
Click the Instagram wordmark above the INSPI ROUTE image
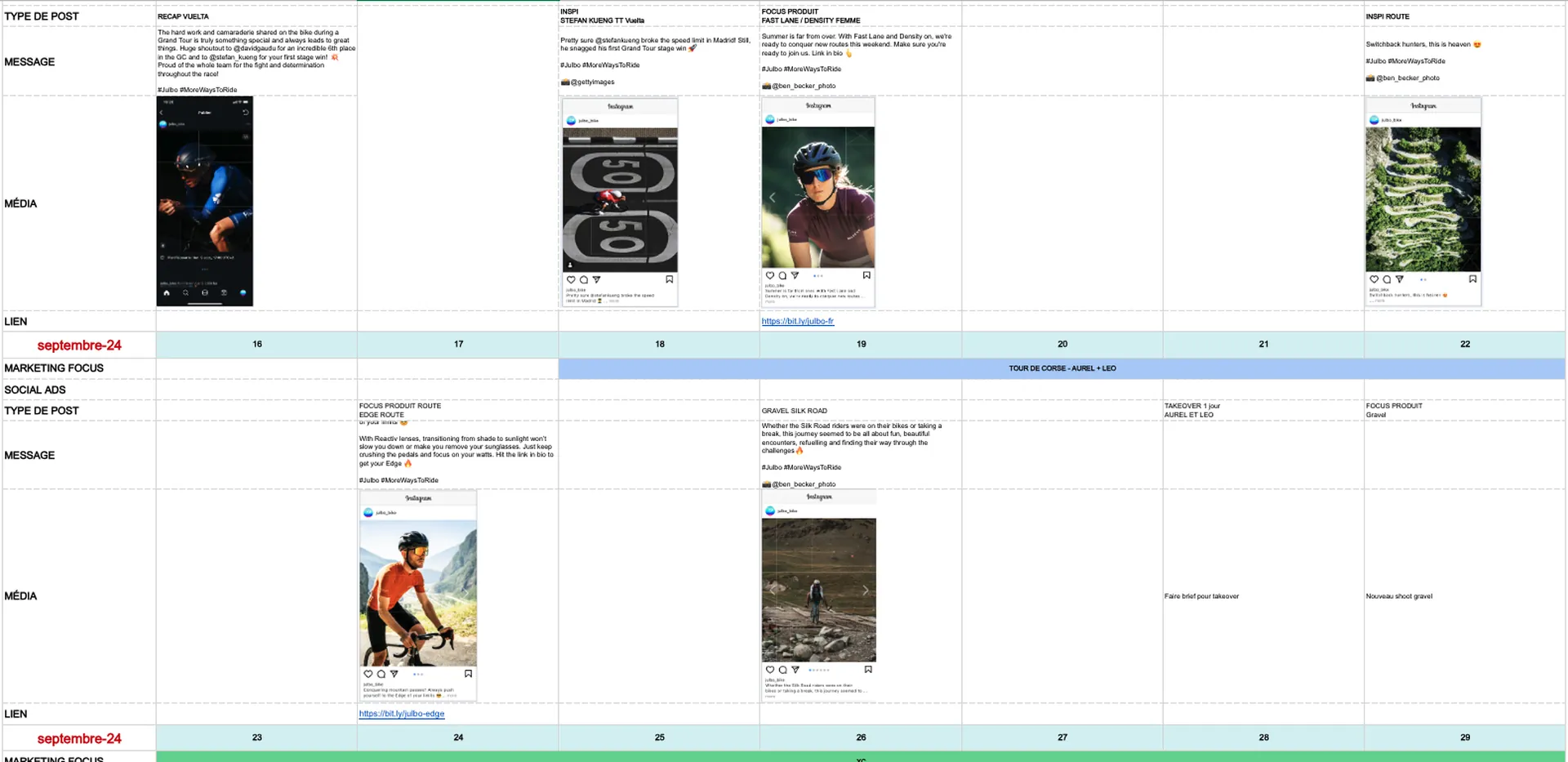pyautogui.click(x=1423, y=105)
